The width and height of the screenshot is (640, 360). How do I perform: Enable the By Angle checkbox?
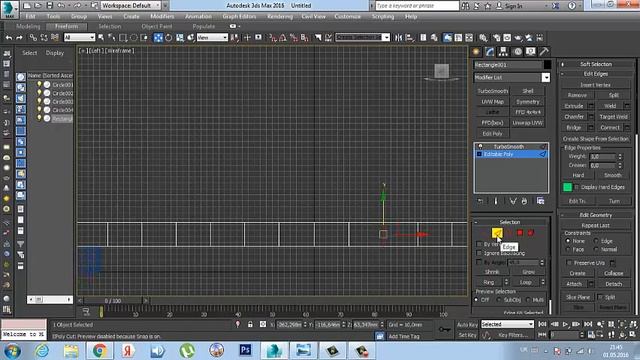coord(479,262)
